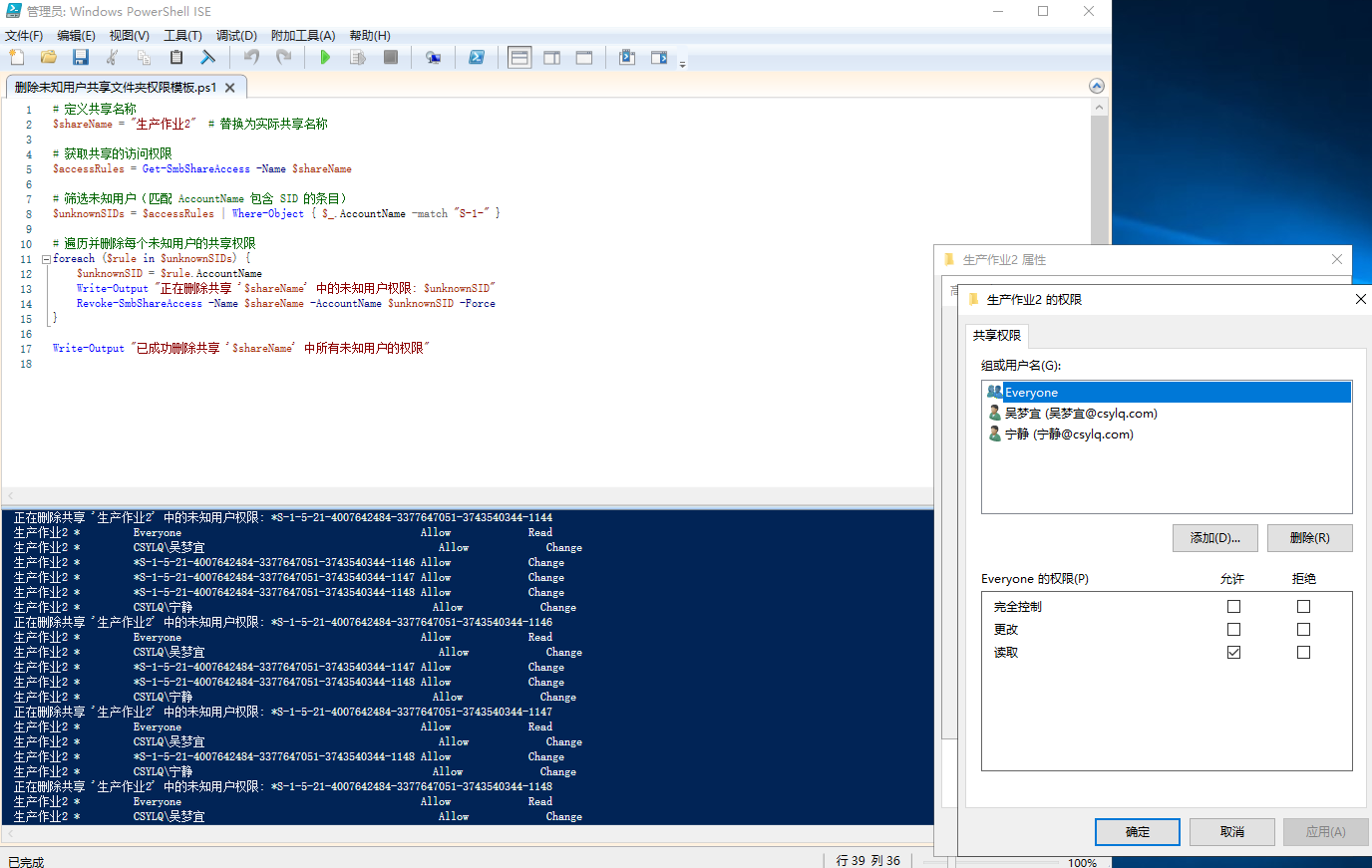This screenshot has height=868, width=1372.
Task: Collapse the foreach block at line 11
Action: pos(45,259)
